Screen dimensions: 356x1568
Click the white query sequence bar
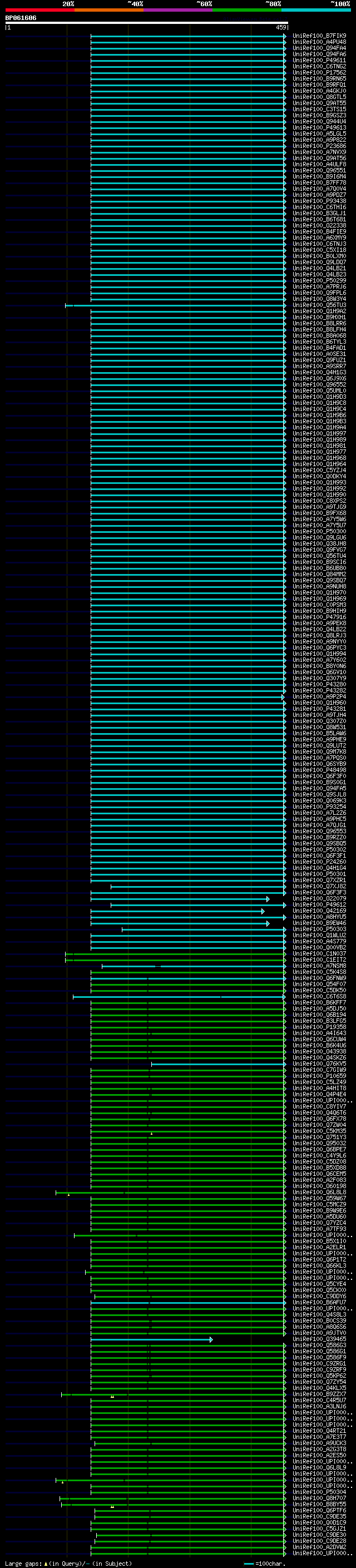tap(147, 23)
